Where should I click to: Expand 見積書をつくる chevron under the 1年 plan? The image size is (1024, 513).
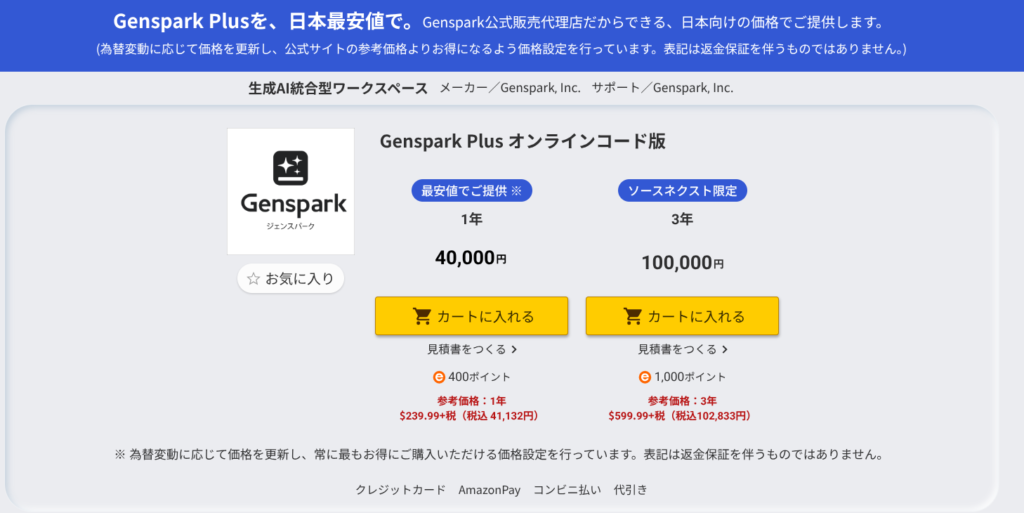point(514,350)
